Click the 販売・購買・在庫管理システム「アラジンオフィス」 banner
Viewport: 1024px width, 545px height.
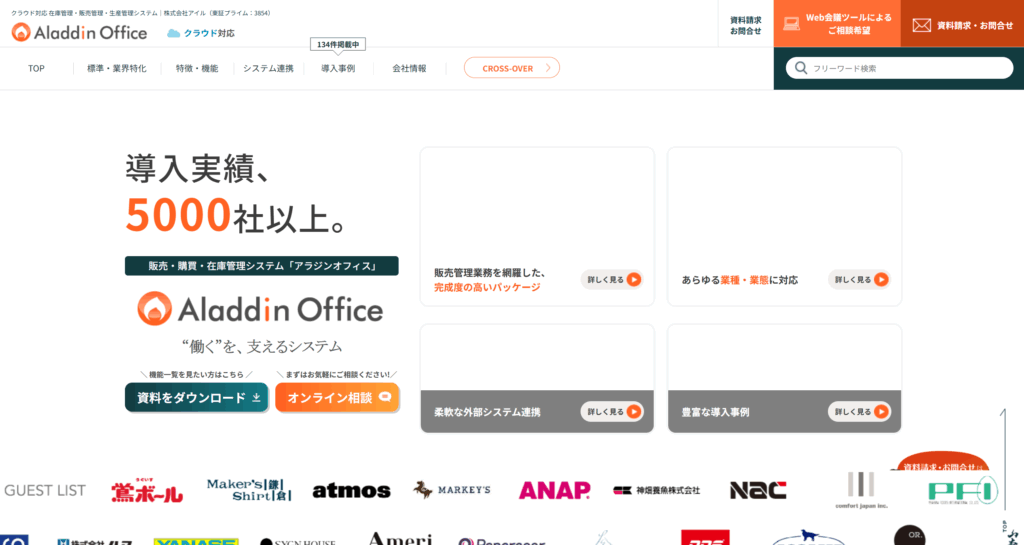[x=261, y=266]
